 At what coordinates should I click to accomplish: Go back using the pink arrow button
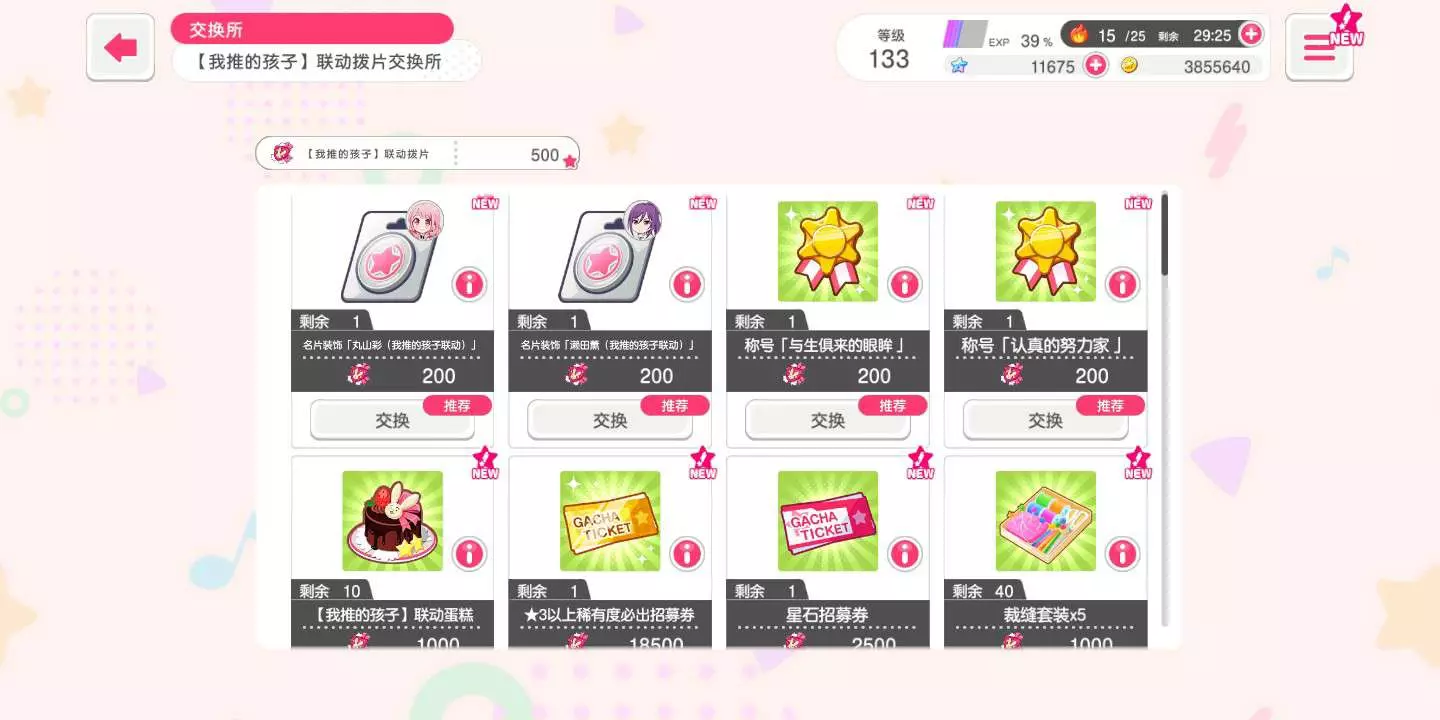(x=120, y=47)
